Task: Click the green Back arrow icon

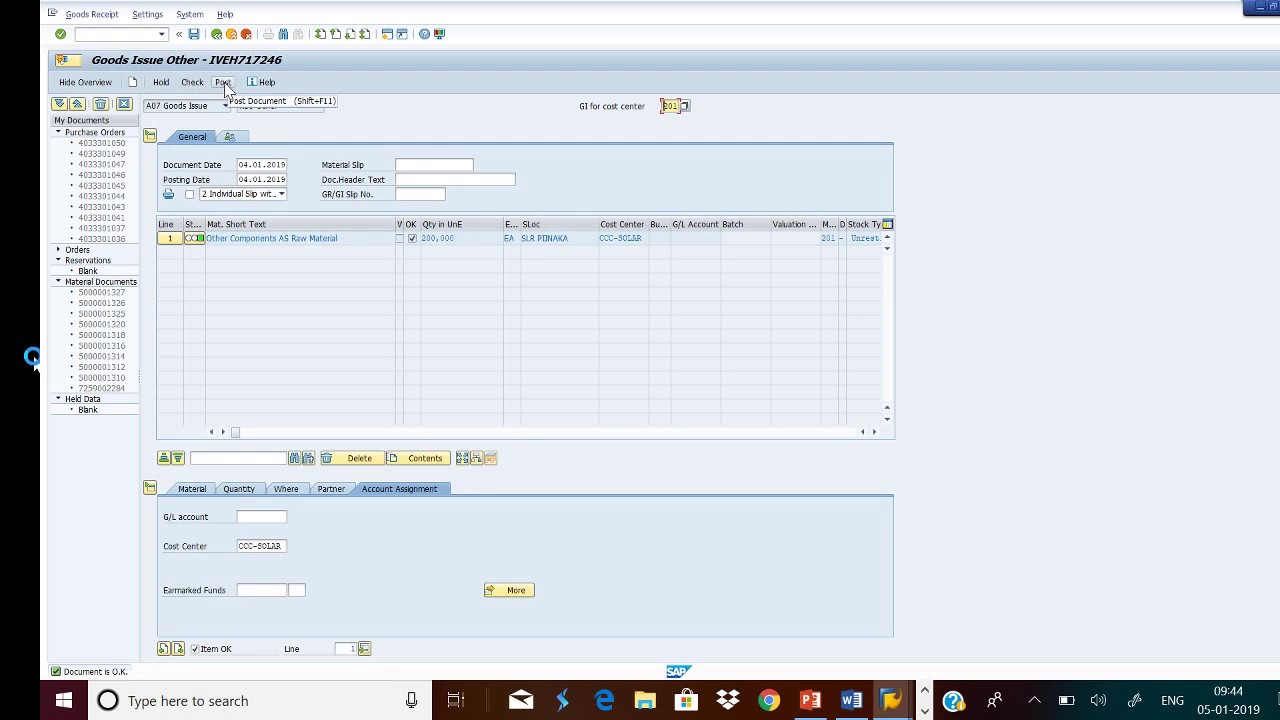Action: pyautogui.click(x=216, y=34)
